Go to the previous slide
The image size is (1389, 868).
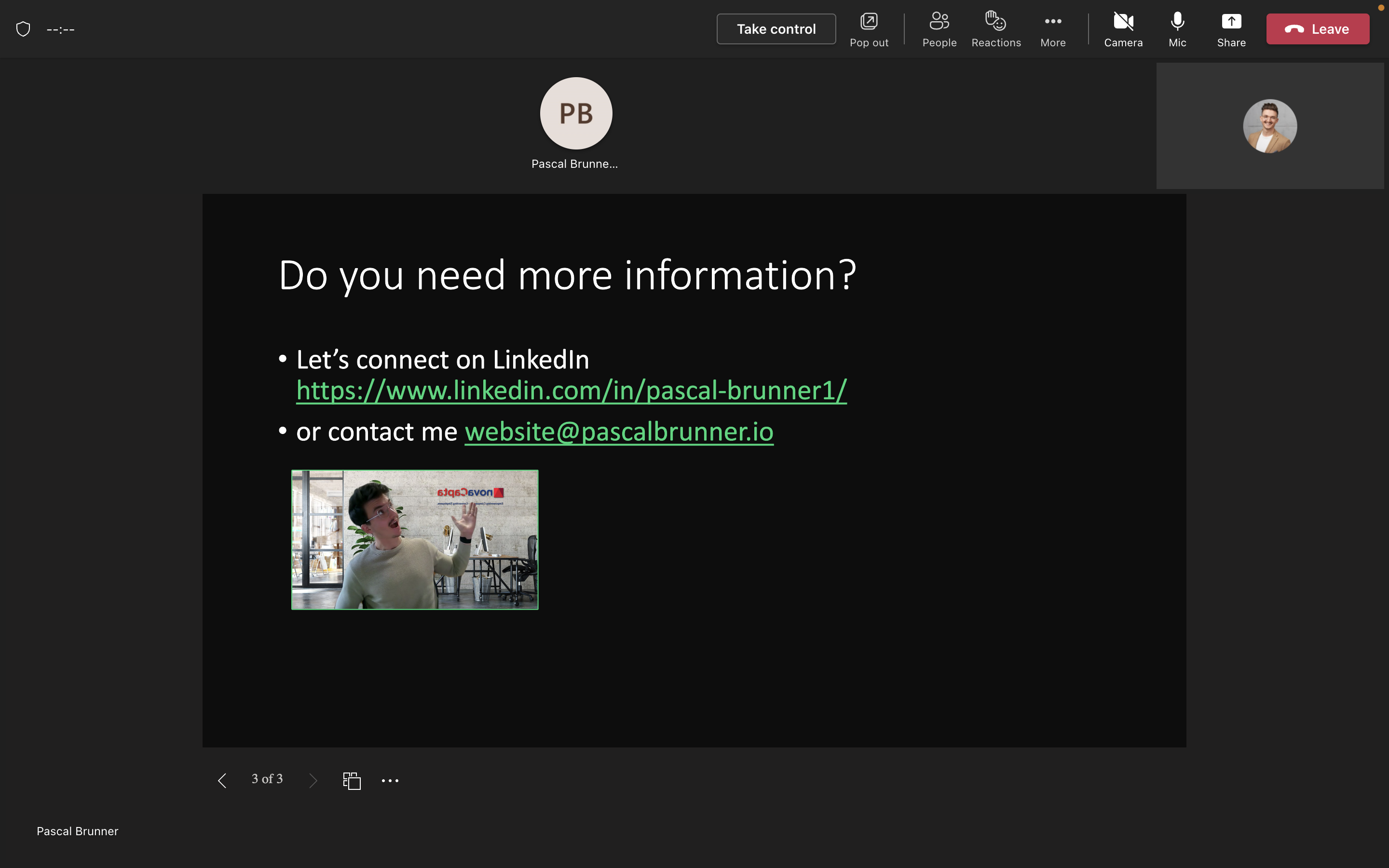point(222,780)
